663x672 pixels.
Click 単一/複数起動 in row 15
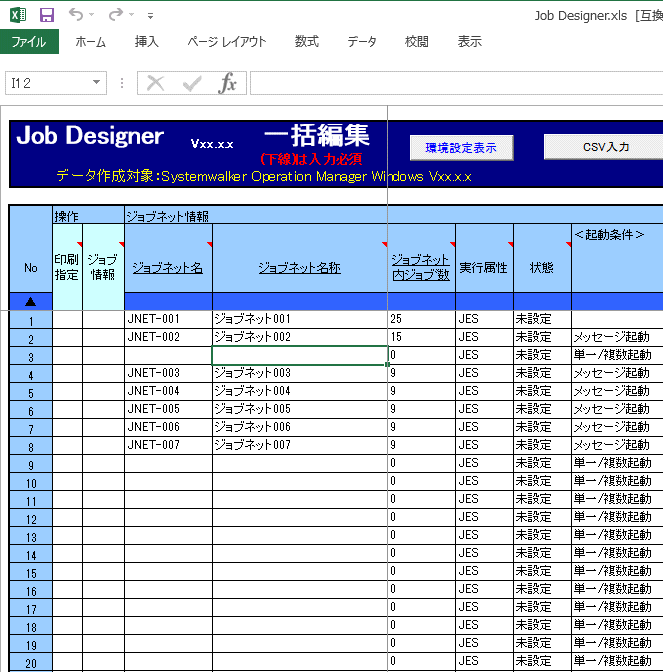[x=617, y=571]
